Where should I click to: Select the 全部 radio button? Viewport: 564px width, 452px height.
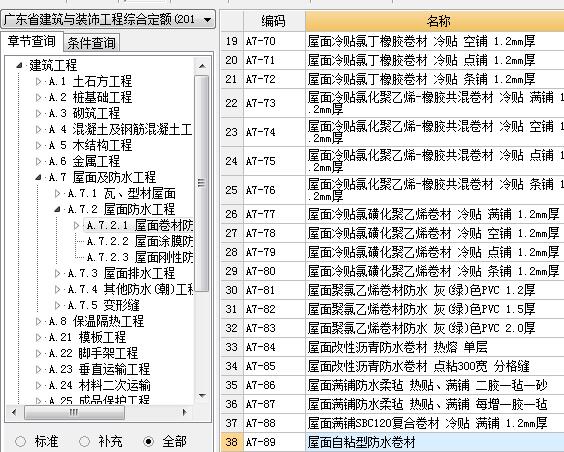coord(149,441)
